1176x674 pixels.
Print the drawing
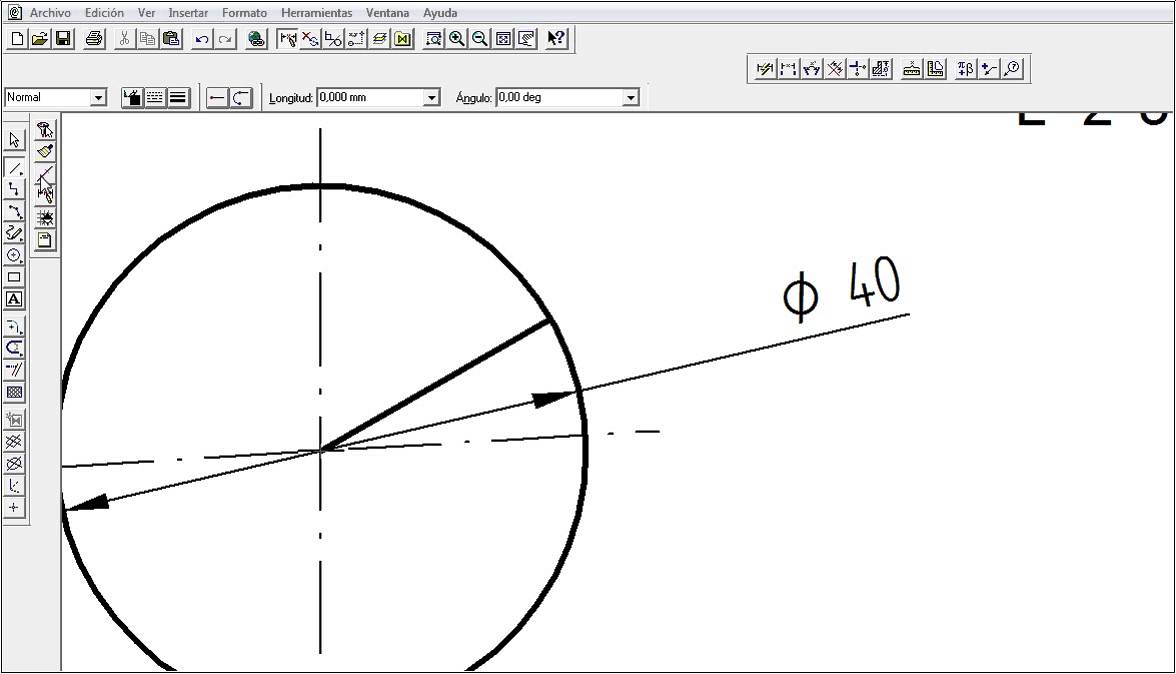94,39
